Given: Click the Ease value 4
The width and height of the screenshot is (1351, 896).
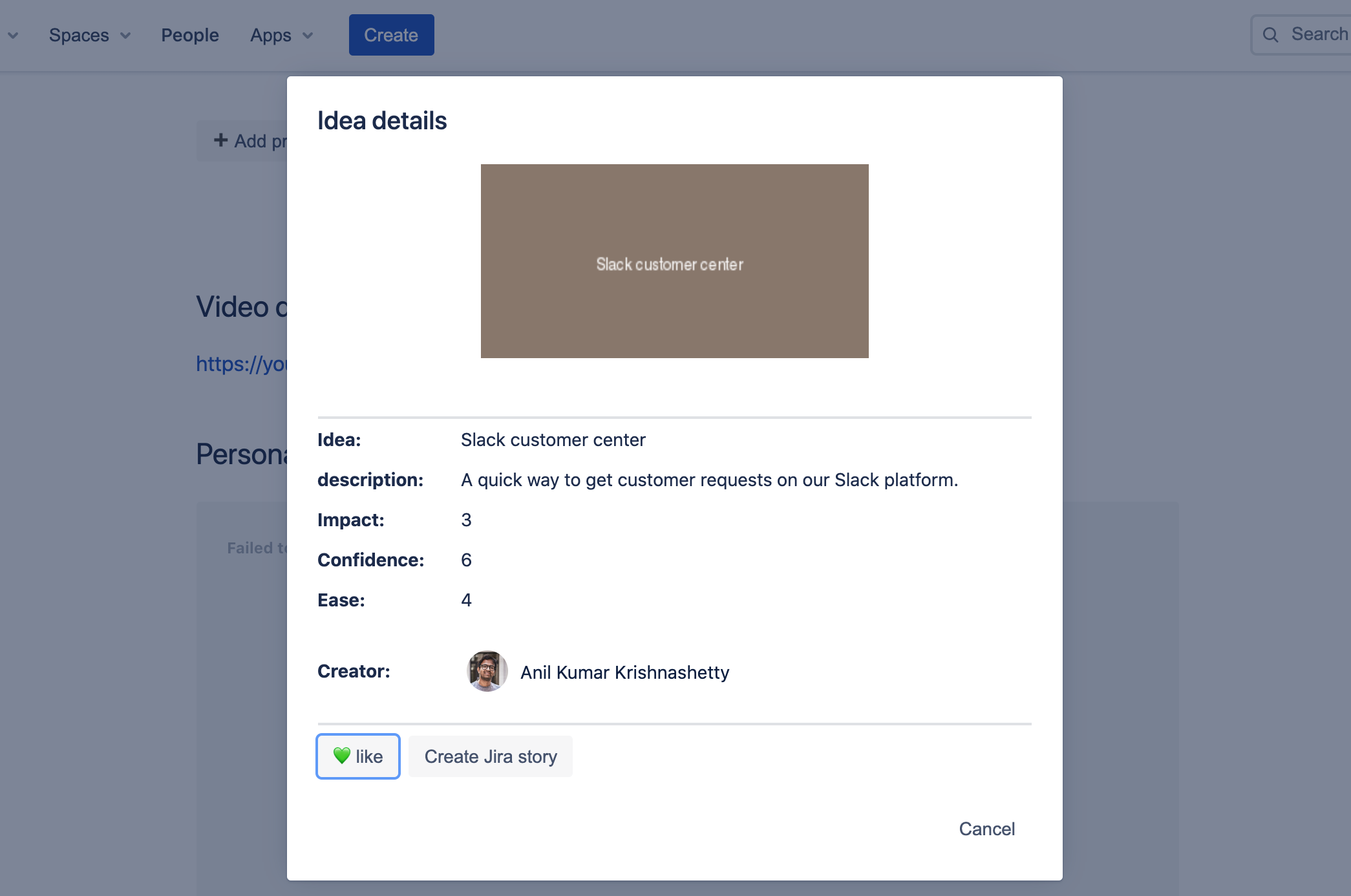Looking at the screenshot, I should click(466, 600).
